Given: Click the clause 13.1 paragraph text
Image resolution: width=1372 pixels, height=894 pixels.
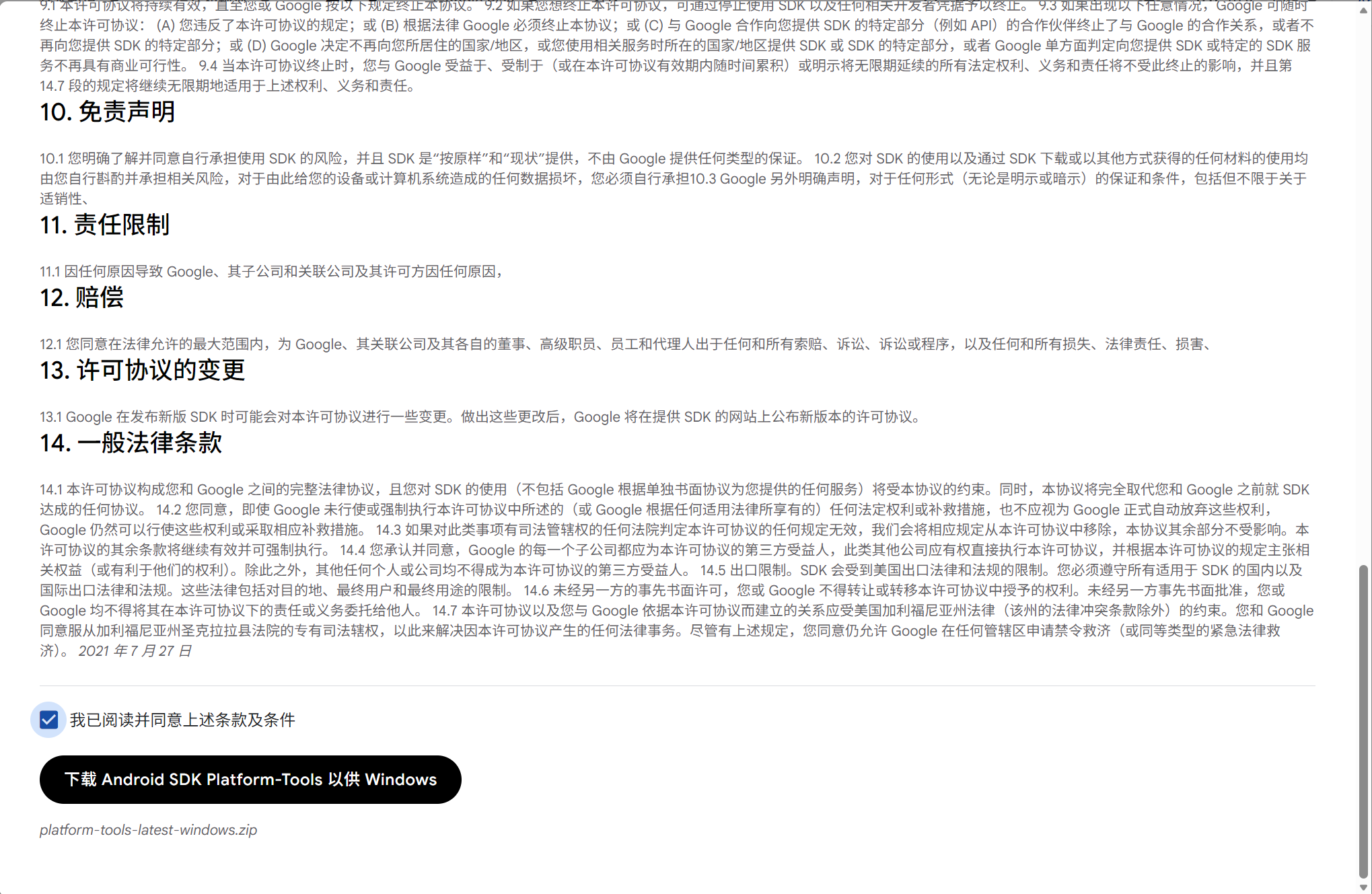Looking at the screenshot, I should (480, 416).
